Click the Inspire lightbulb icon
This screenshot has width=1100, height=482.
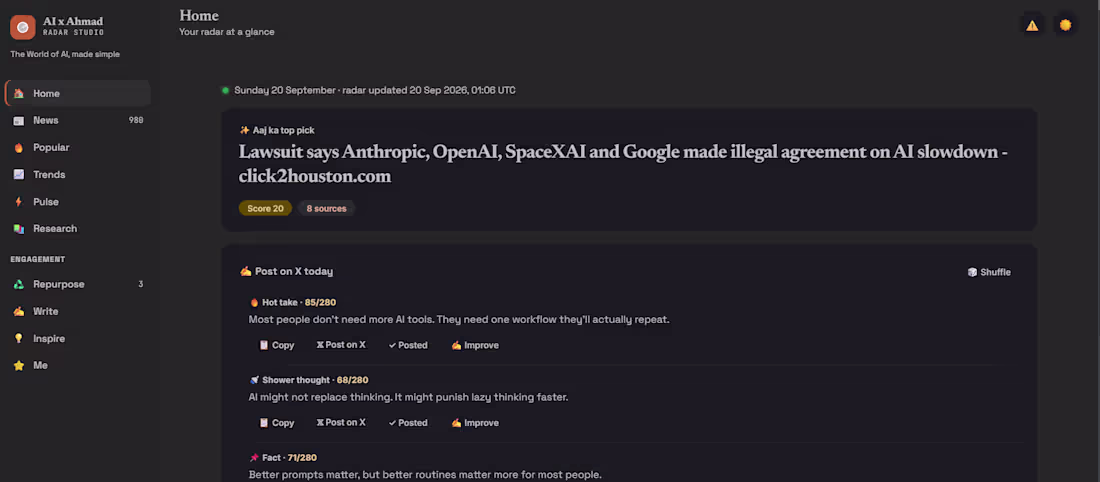pyautogui.click(x=19, y=338)
